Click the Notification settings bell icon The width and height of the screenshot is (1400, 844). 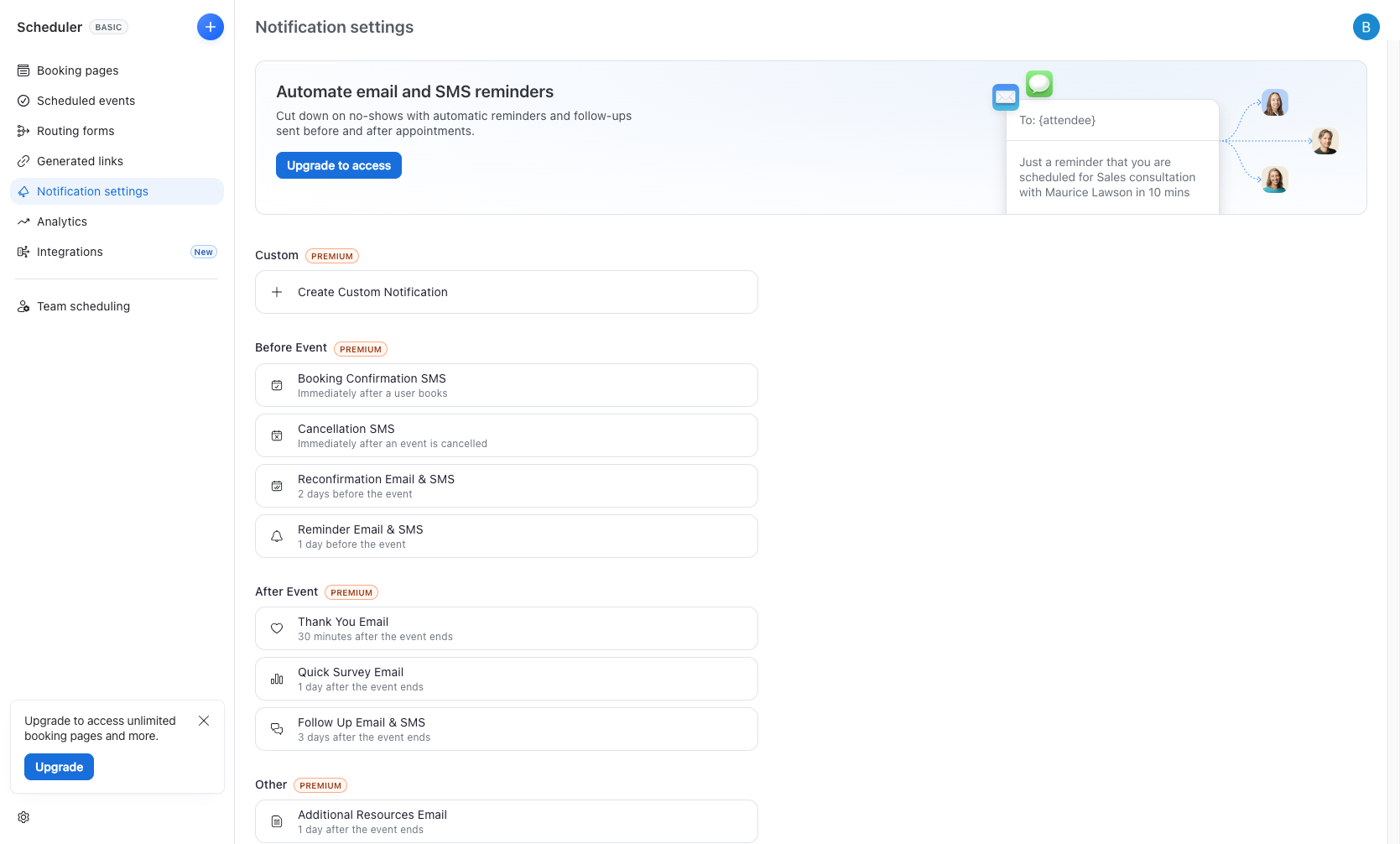coord(23,191)
